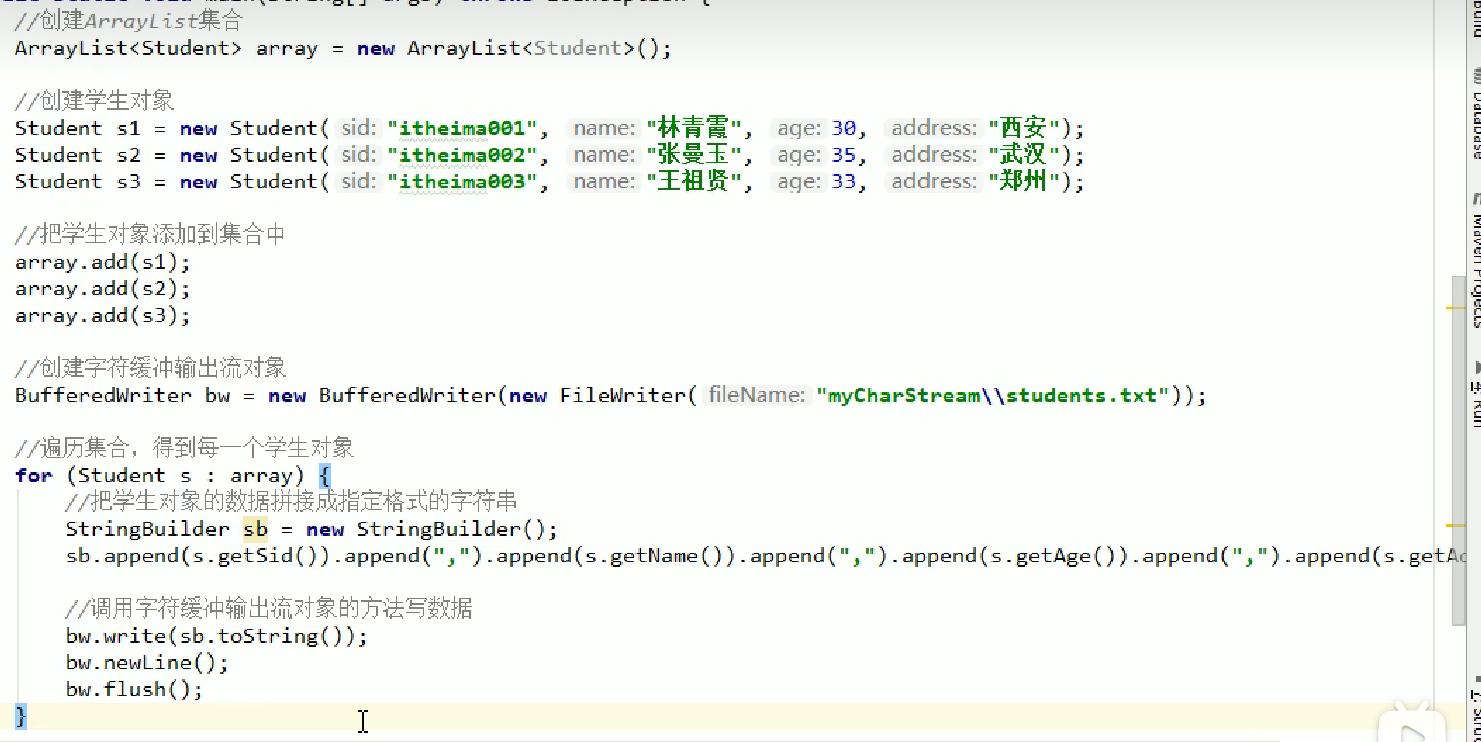Viewport: 1481px width, 742px height.
Task: Click the line bw.flush();
Action: (x=134, y=690)
